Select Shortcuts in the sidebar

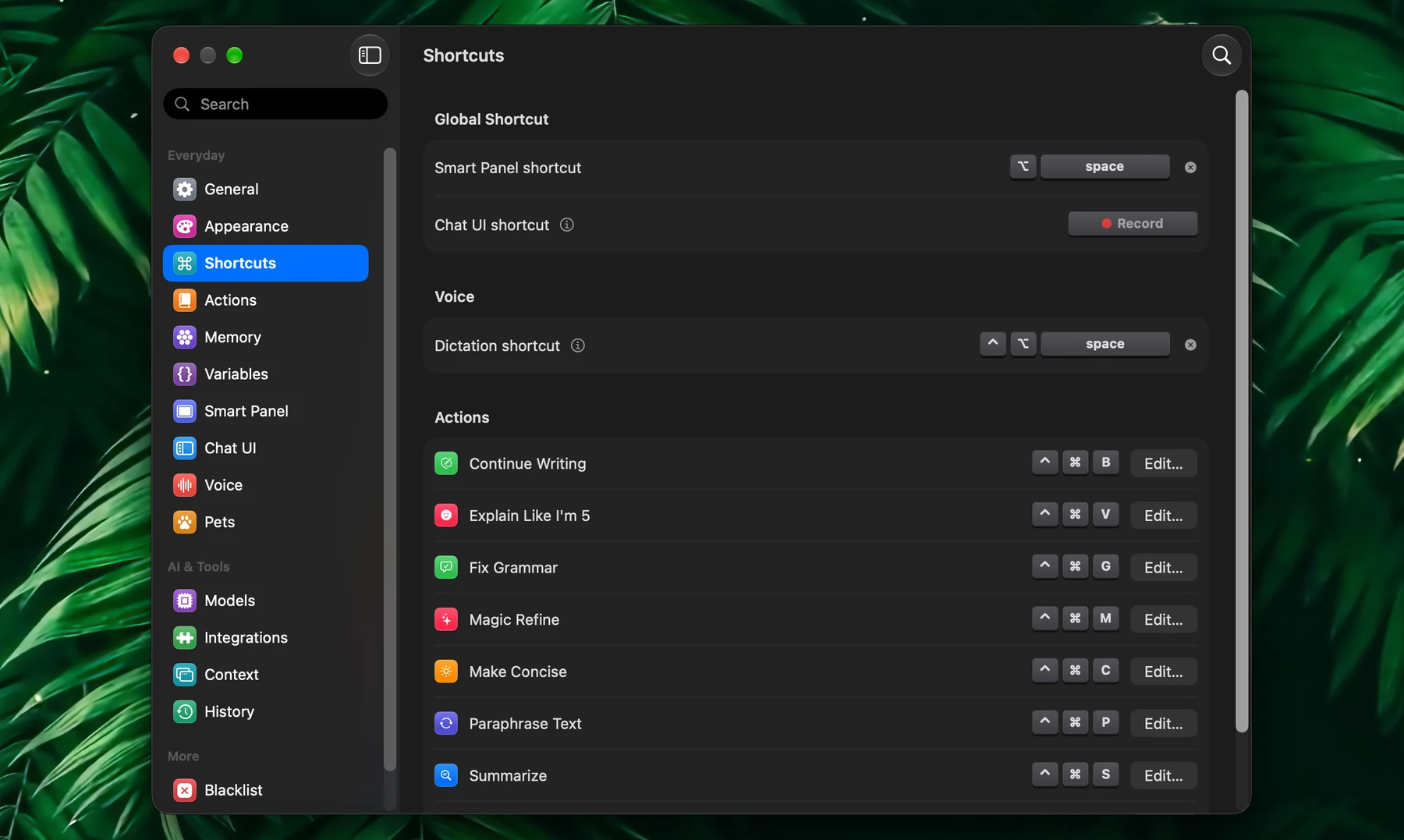pyautogui.click(x=266, y=264)
